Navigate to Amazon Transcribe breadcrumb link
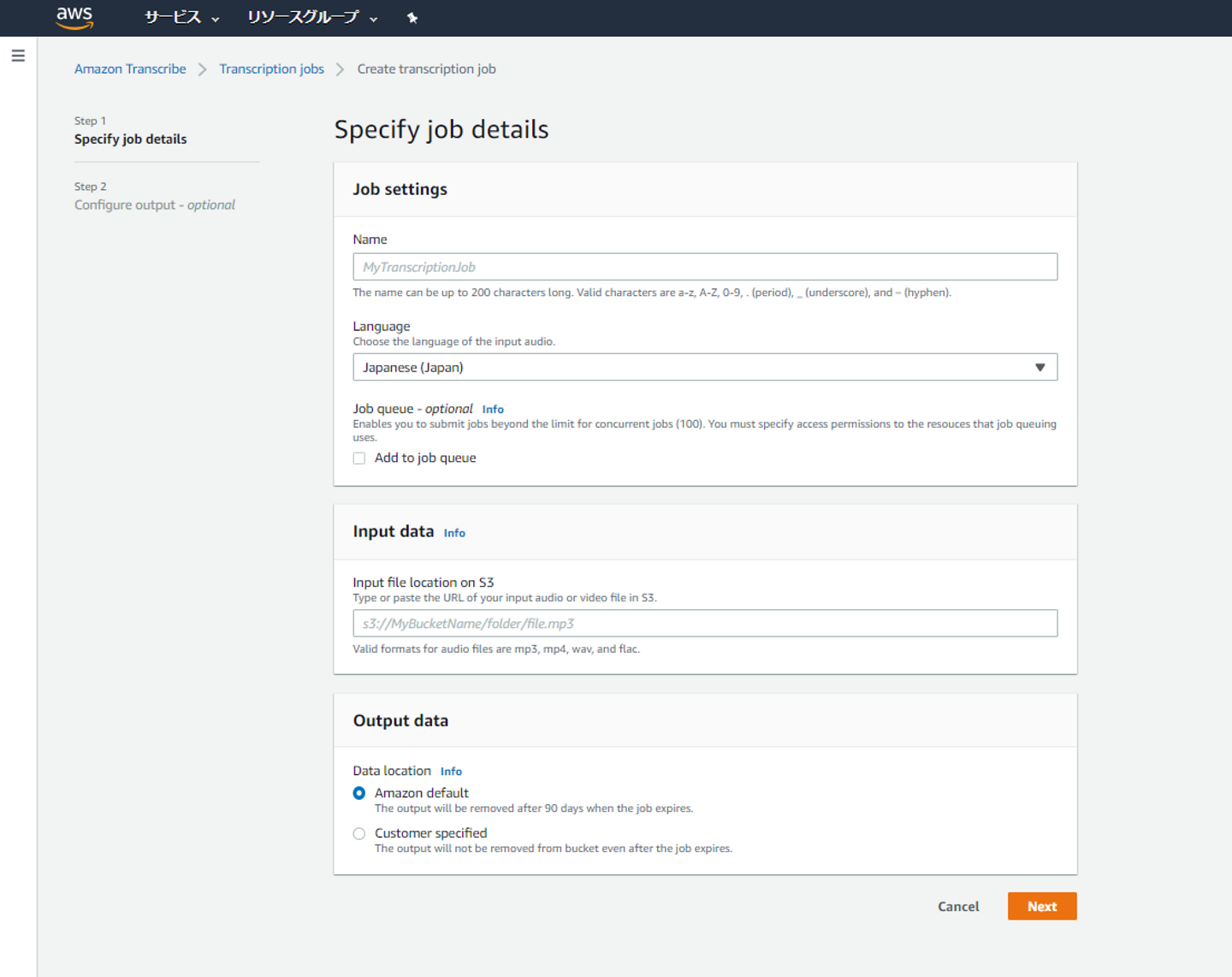 click(x=130, y=69)
